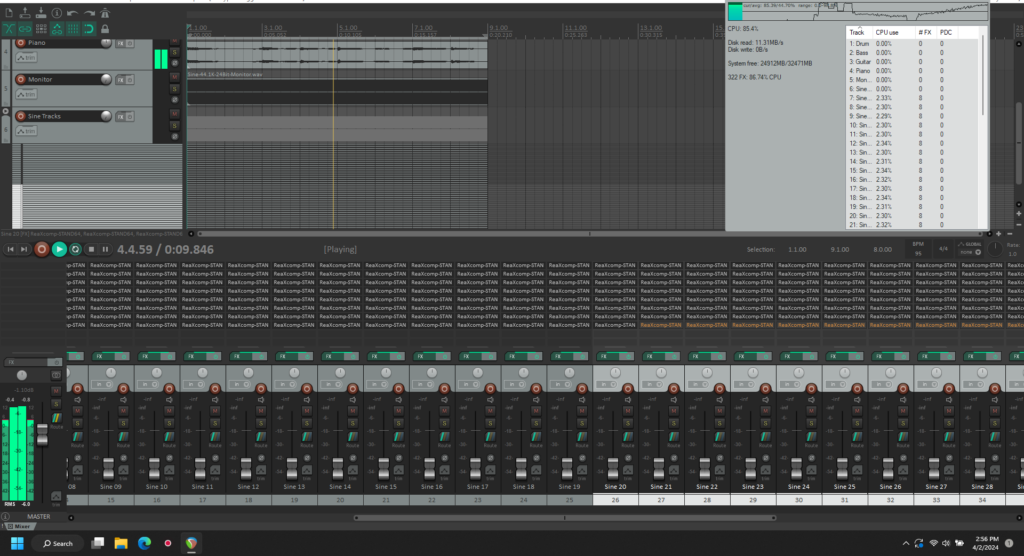The width and height of the screenshot is (1024, 556).
Task: Click FX button on Sine 26 channel
Action: [878, 356]
